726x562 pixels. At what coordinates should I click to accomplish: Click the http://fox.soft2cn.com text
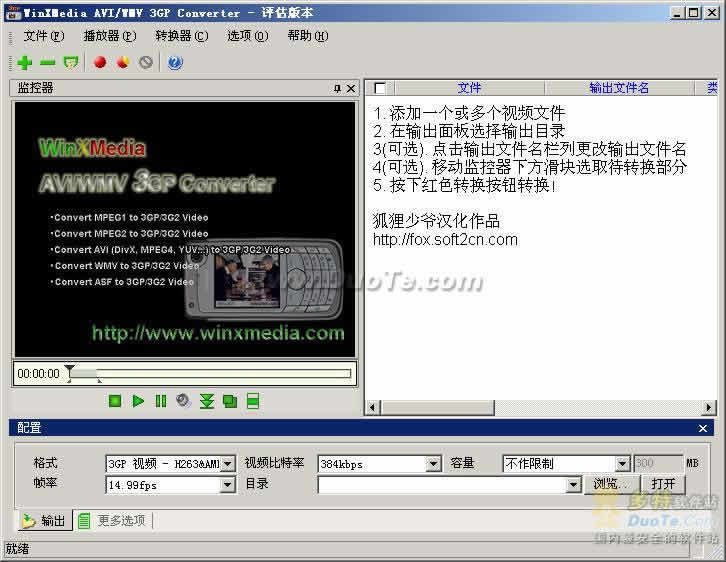click(445, 239)
